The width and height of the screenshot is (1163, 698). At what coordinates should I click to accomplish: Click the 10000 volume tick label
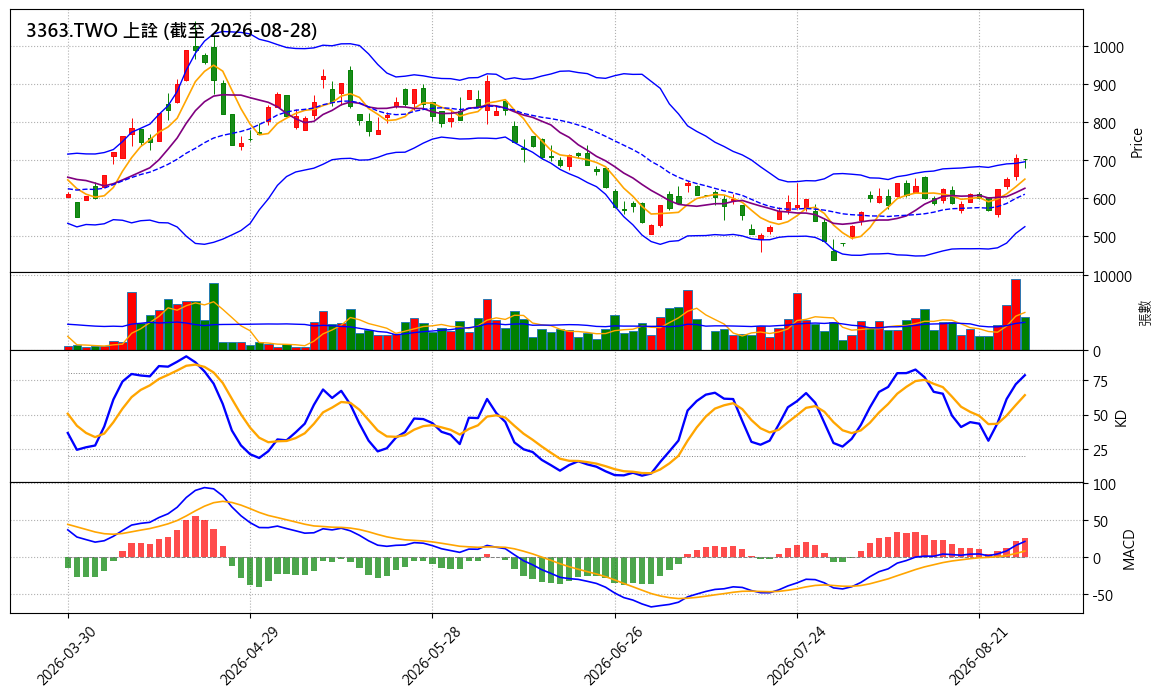pos(1112,277)
